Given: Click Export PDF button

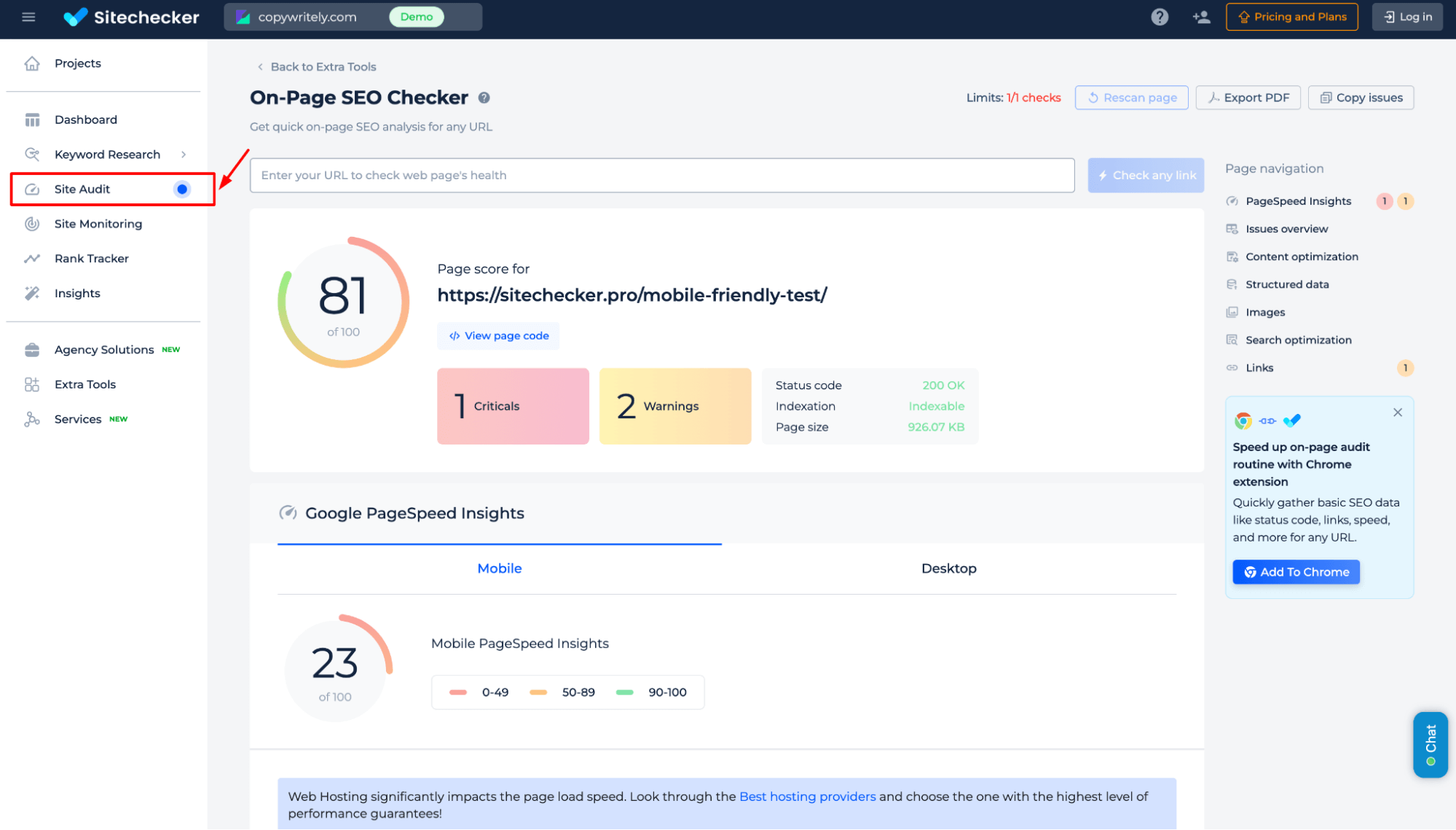Looking at the screenshot, I should point(1248,98).
